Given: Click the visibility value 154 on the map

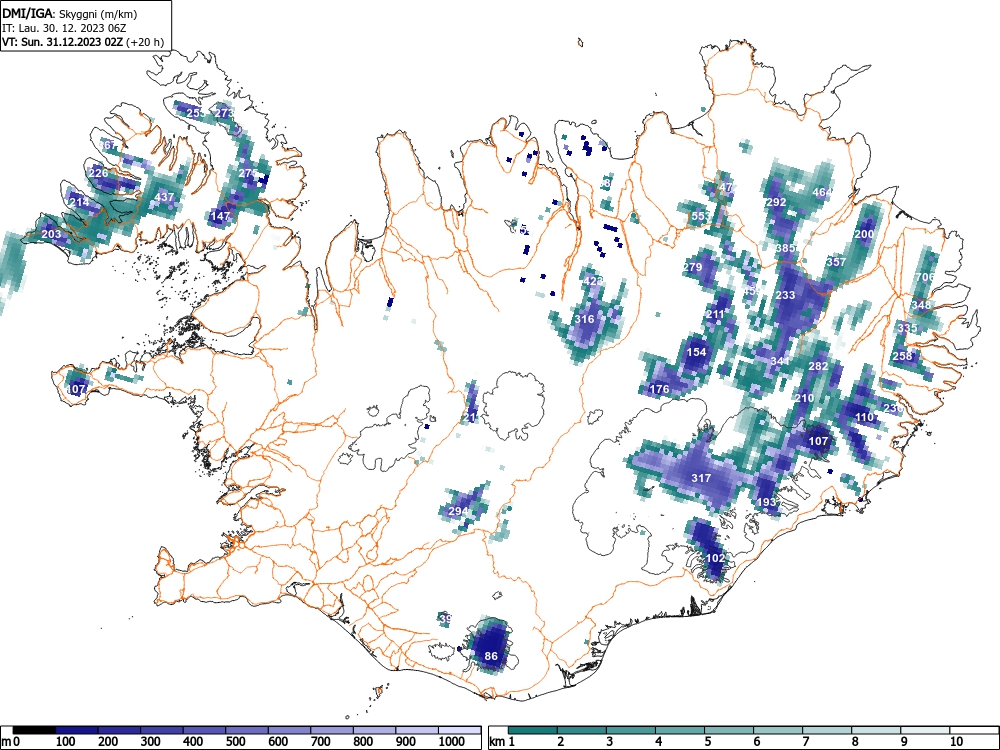Looking at the screenshot, I should pos(696,351).
